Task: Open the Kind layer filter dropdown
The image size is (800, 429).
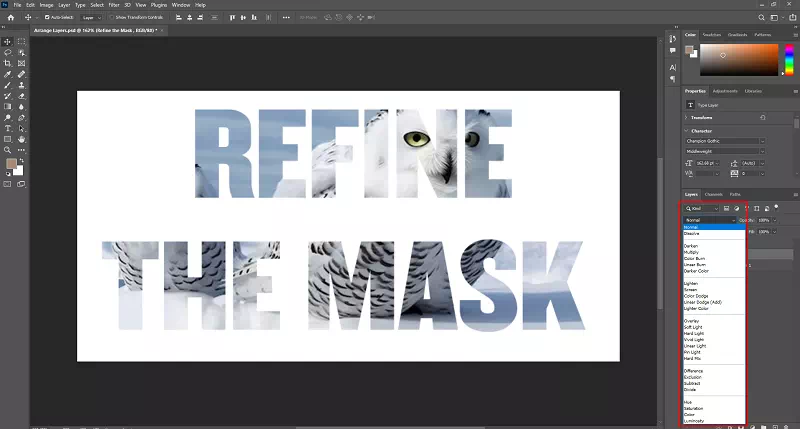Action: point(702,209)
